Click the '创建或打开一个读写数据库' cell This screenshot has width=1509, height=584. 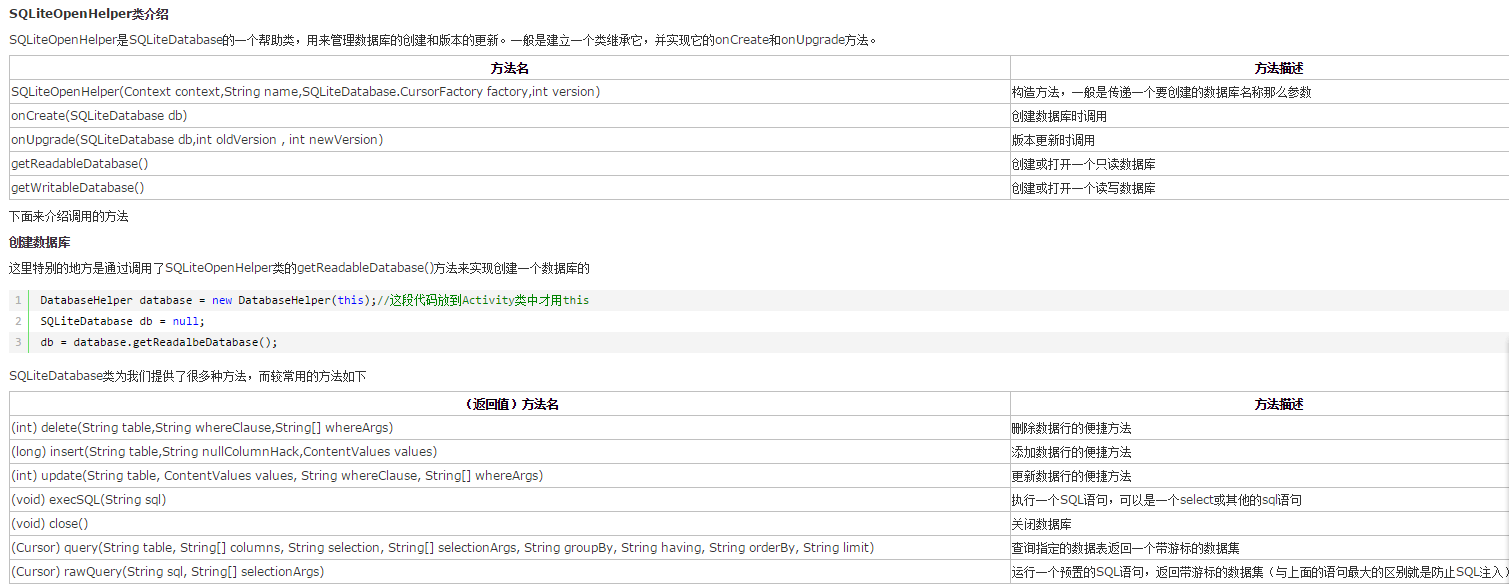1260,188
